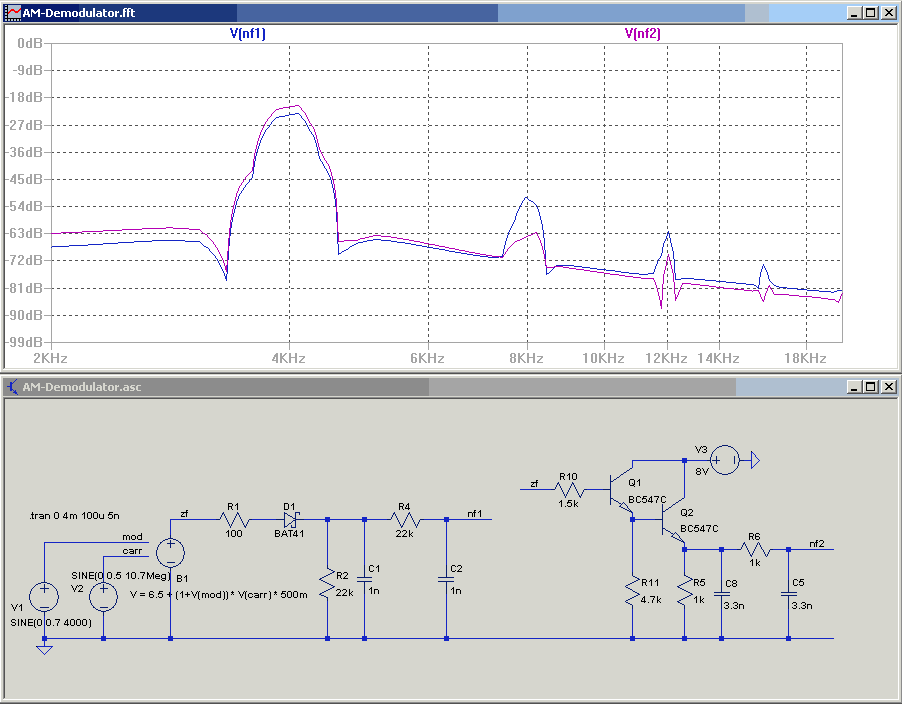Click the 18KHz frequency axis label
Viewport: 902px width, 704px height.
[x=805, y=358]
